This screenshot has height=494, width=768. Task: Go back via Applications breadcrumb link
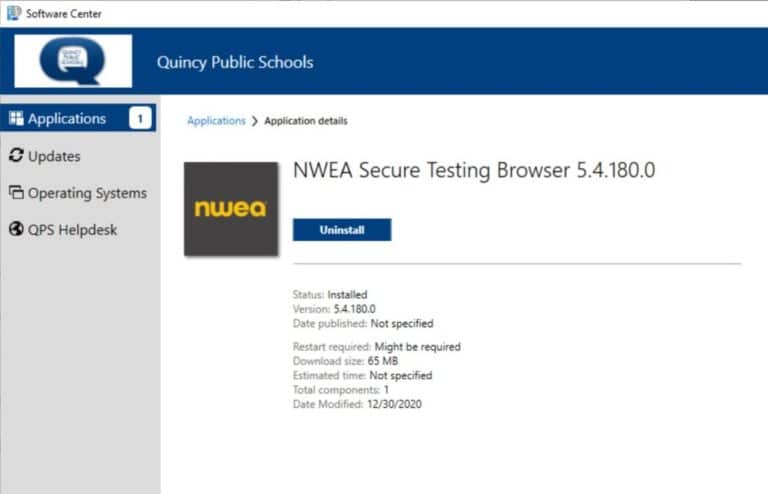click(216, 121)
